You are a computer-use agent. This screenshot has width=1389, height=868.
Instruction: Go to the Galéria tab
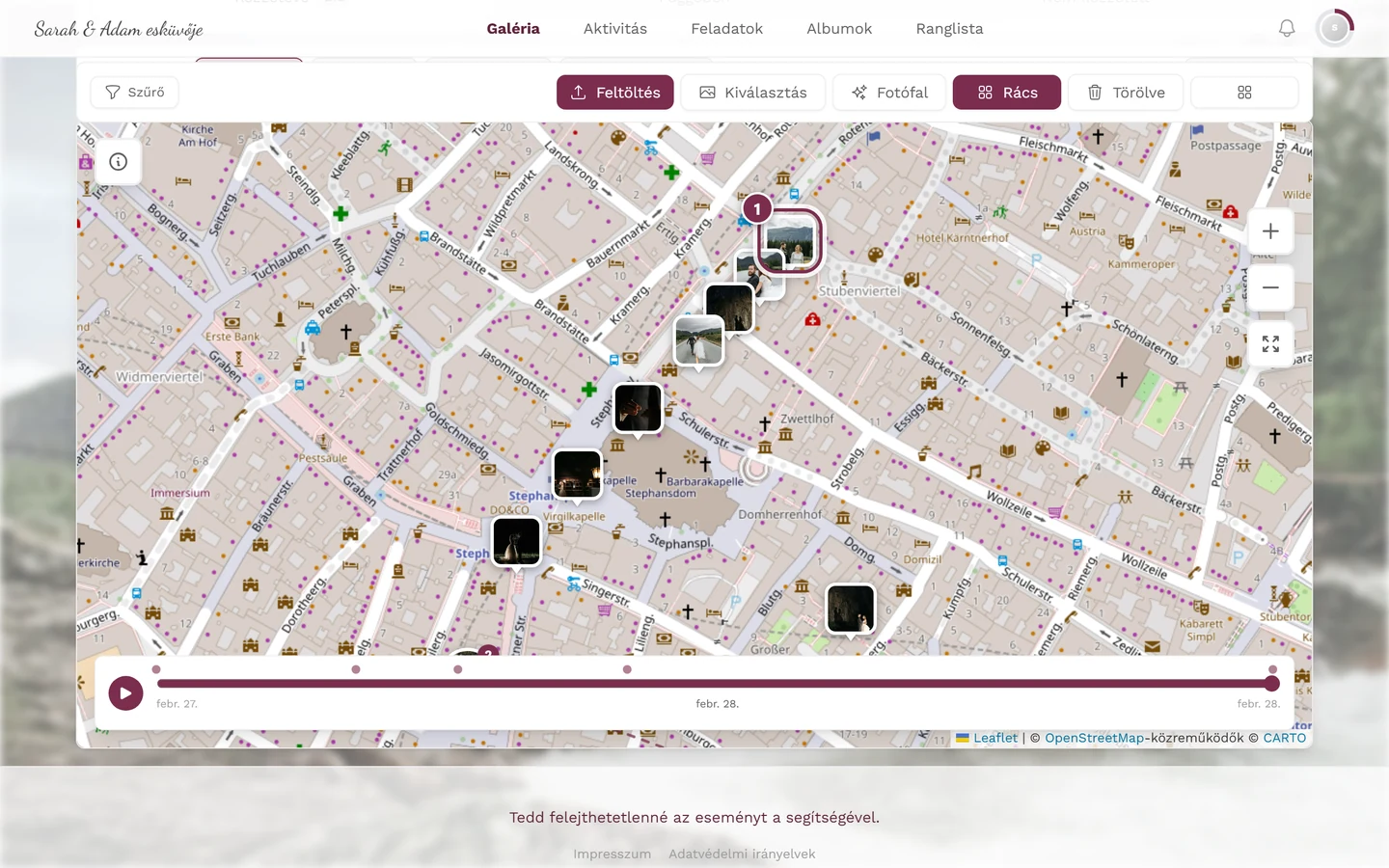pos(513,29)
